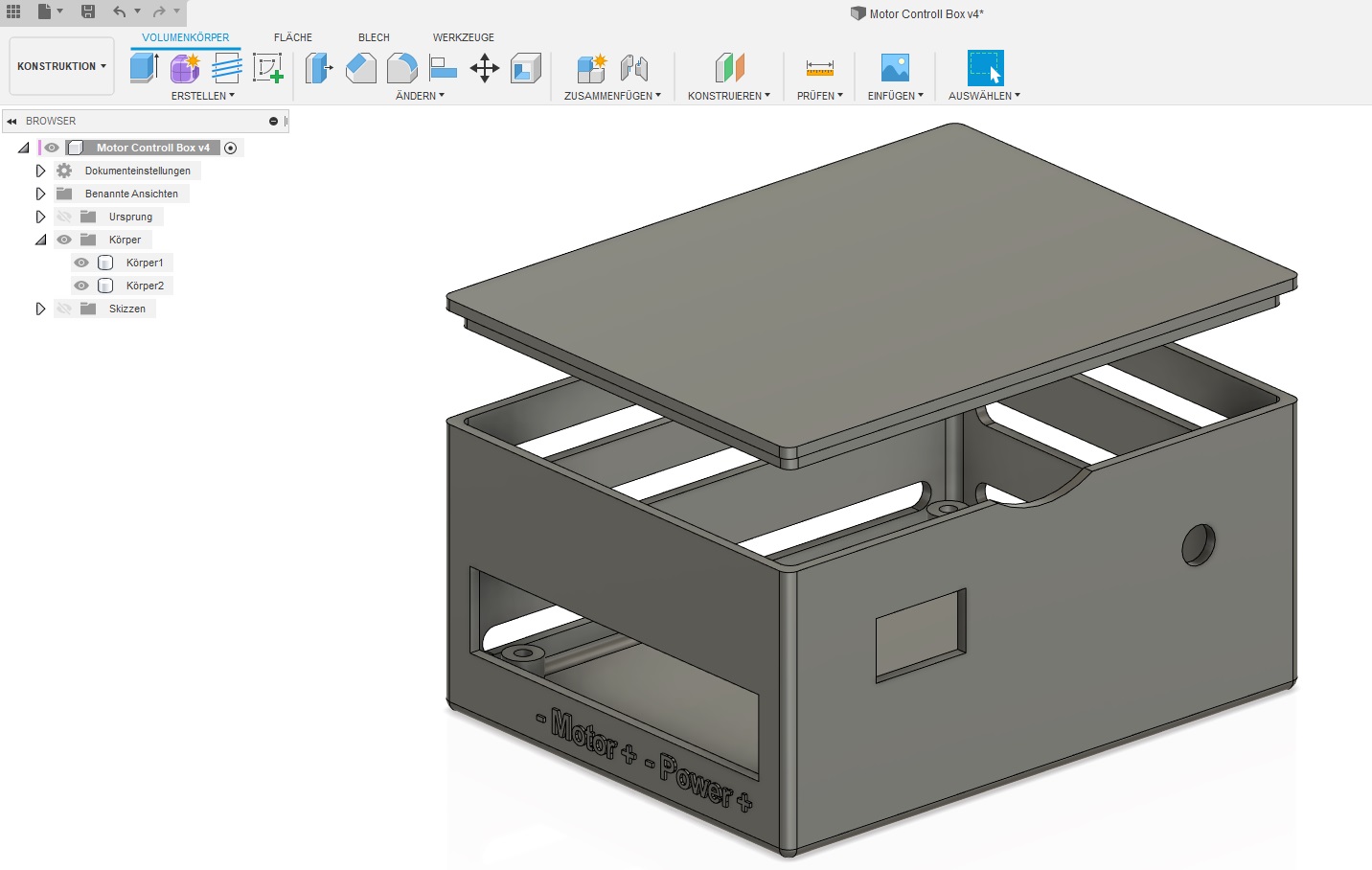The image size is (1372, 870).
Task: Open the PRÜFEN dropdown menu
Action: point(820,96)
